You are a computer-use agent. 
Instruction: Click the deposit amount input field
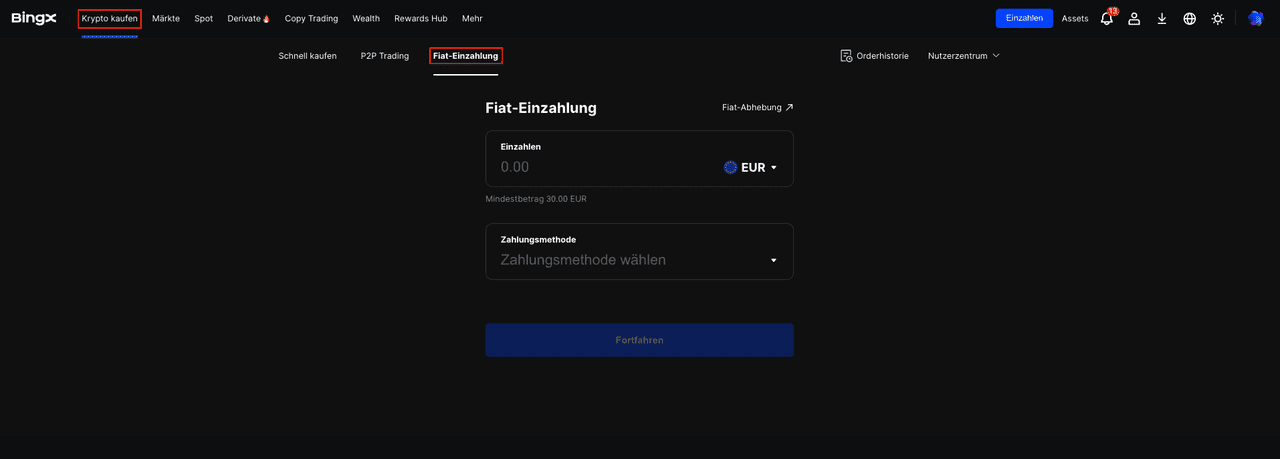600,168
